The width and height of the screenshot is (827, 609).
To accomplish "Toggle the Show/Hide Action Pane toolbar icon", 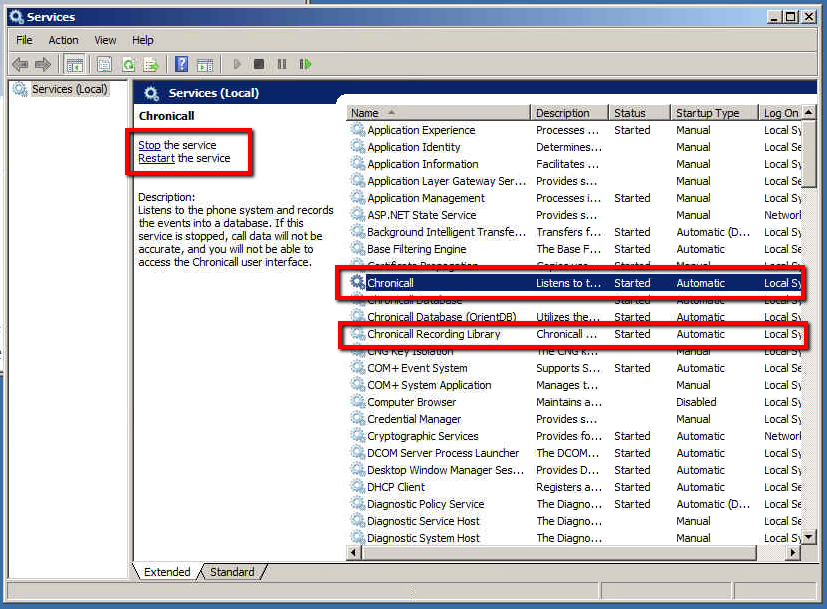I will (205, 64).
